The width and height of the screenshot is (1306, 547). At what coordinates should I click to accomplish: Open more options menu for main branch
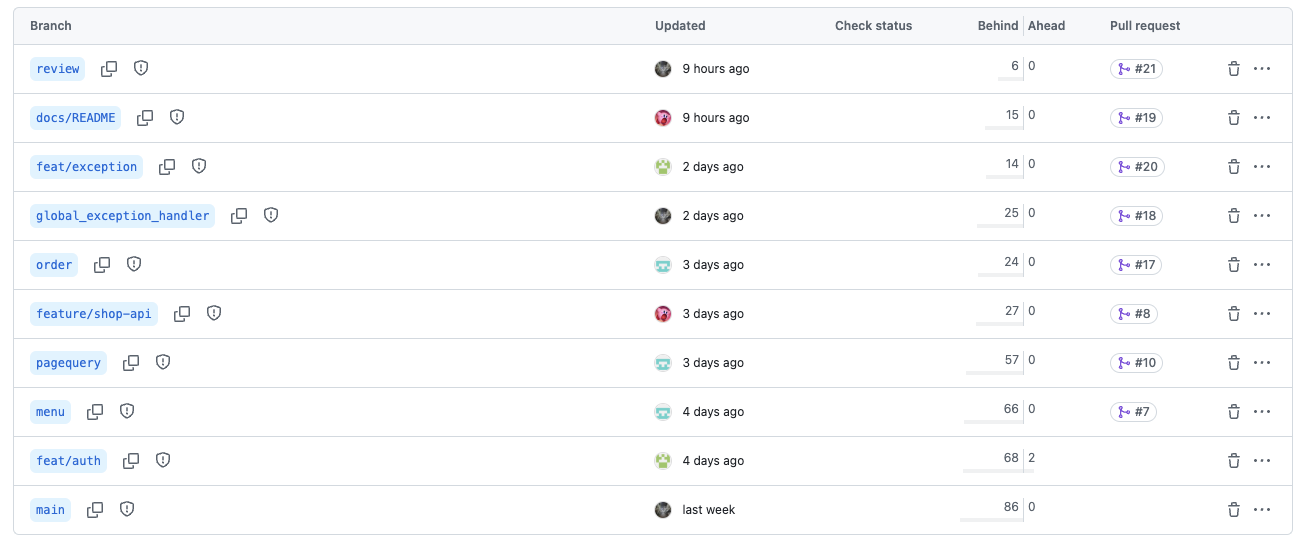[1262, 510]
